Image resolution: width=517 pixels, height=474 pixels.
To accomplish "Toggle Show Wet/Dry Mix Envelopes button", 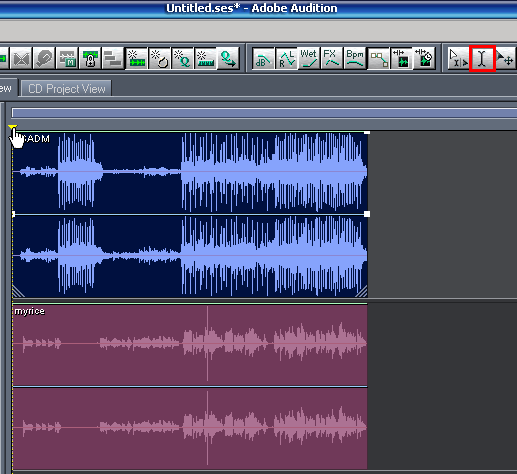I will point(309,58).
